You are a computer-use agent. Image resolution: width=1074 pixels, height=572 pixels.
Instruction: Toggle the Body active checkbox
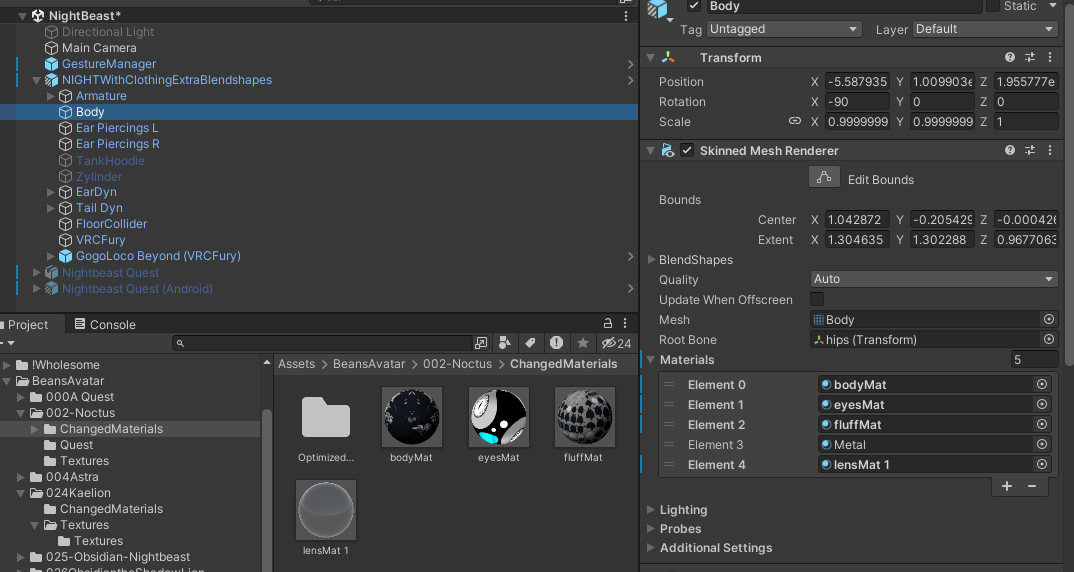pos(694,5)
